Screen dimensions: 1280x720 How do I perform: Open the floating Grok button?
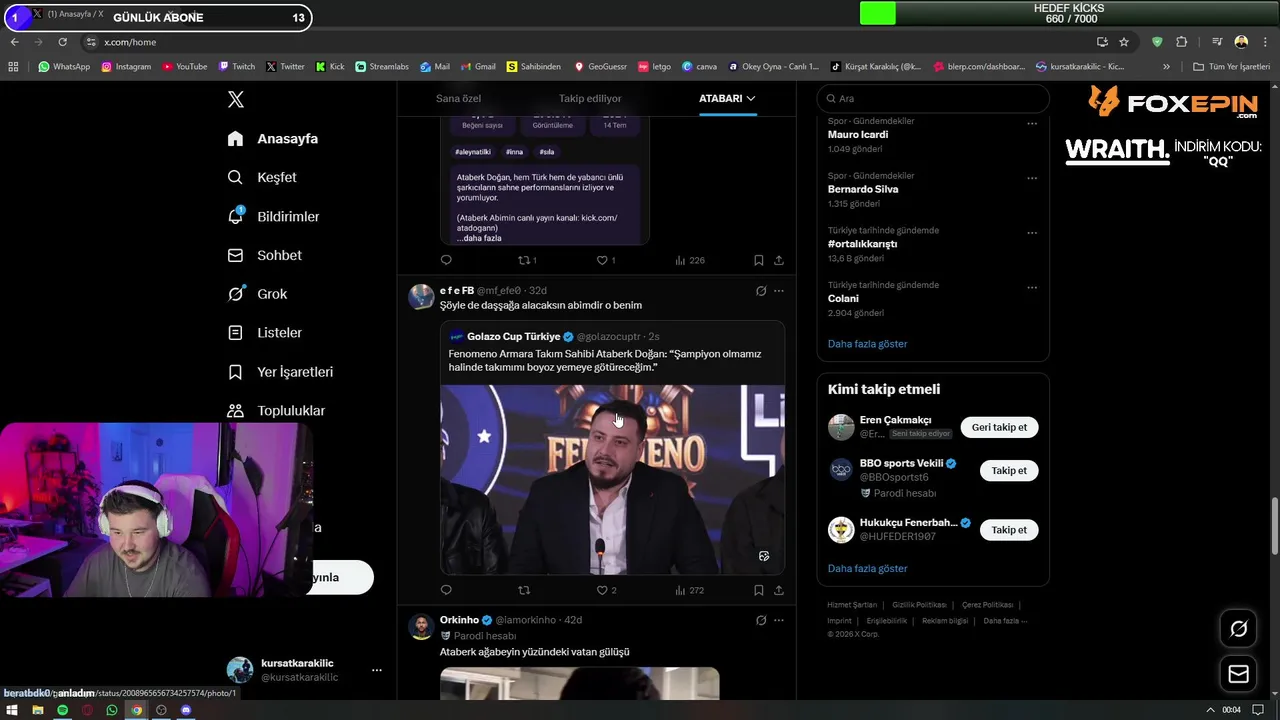point(1238,629)
